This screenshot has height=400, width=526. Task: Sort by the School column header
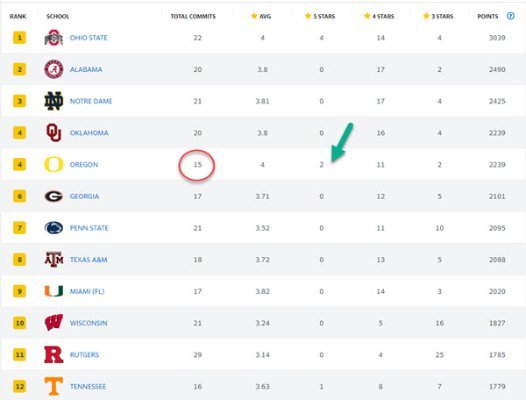click(x=58, y=16)
